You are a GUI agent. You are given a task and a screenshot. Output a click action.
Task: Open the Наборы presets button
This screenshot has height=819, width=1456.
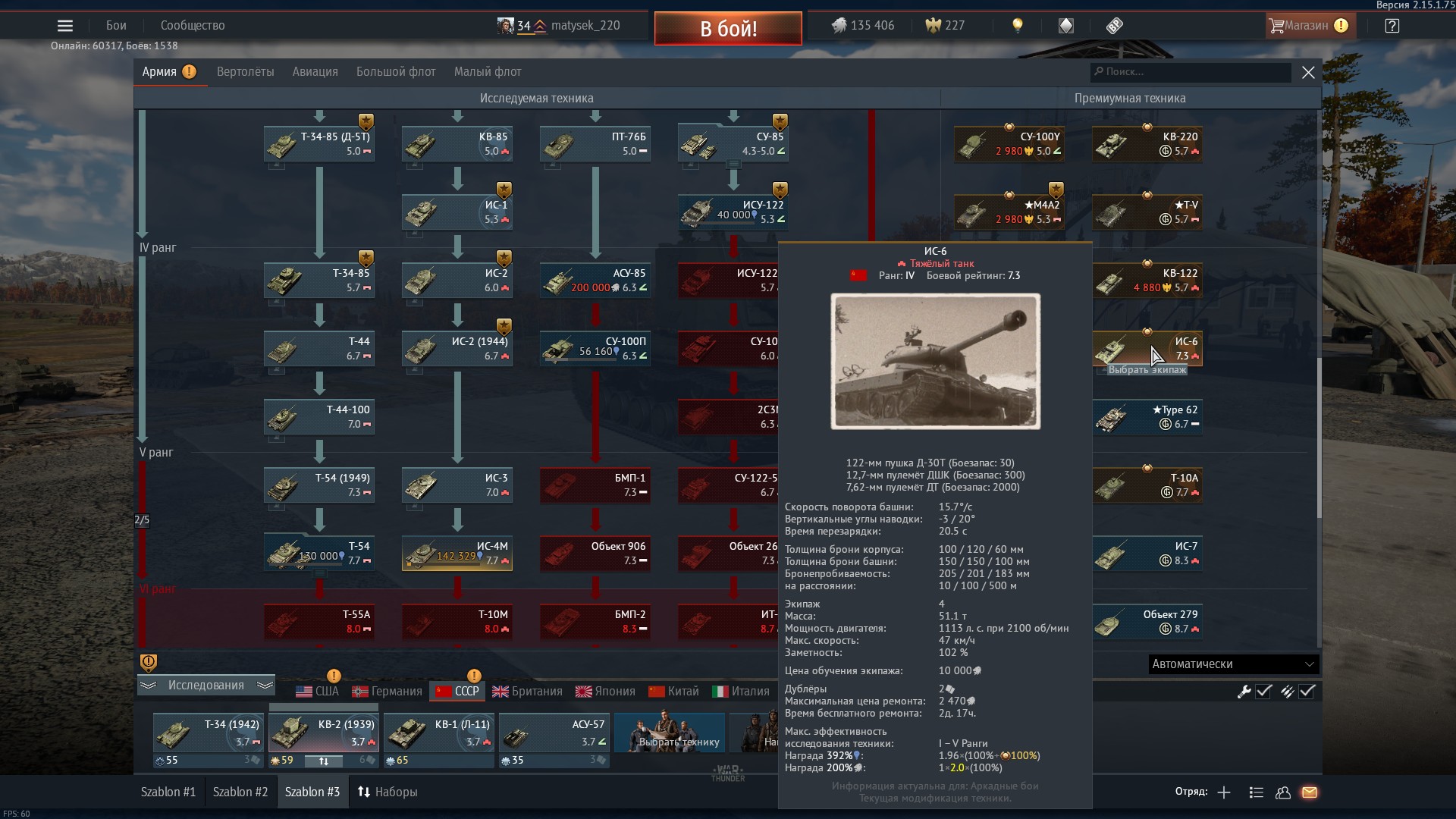pyautogui.click(x=388, y=792)
